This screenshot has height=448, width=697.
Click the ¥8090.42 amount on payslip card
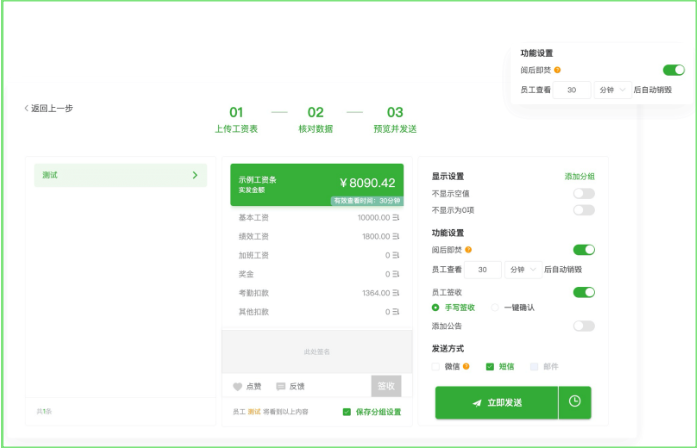click(x=367, y=183)
